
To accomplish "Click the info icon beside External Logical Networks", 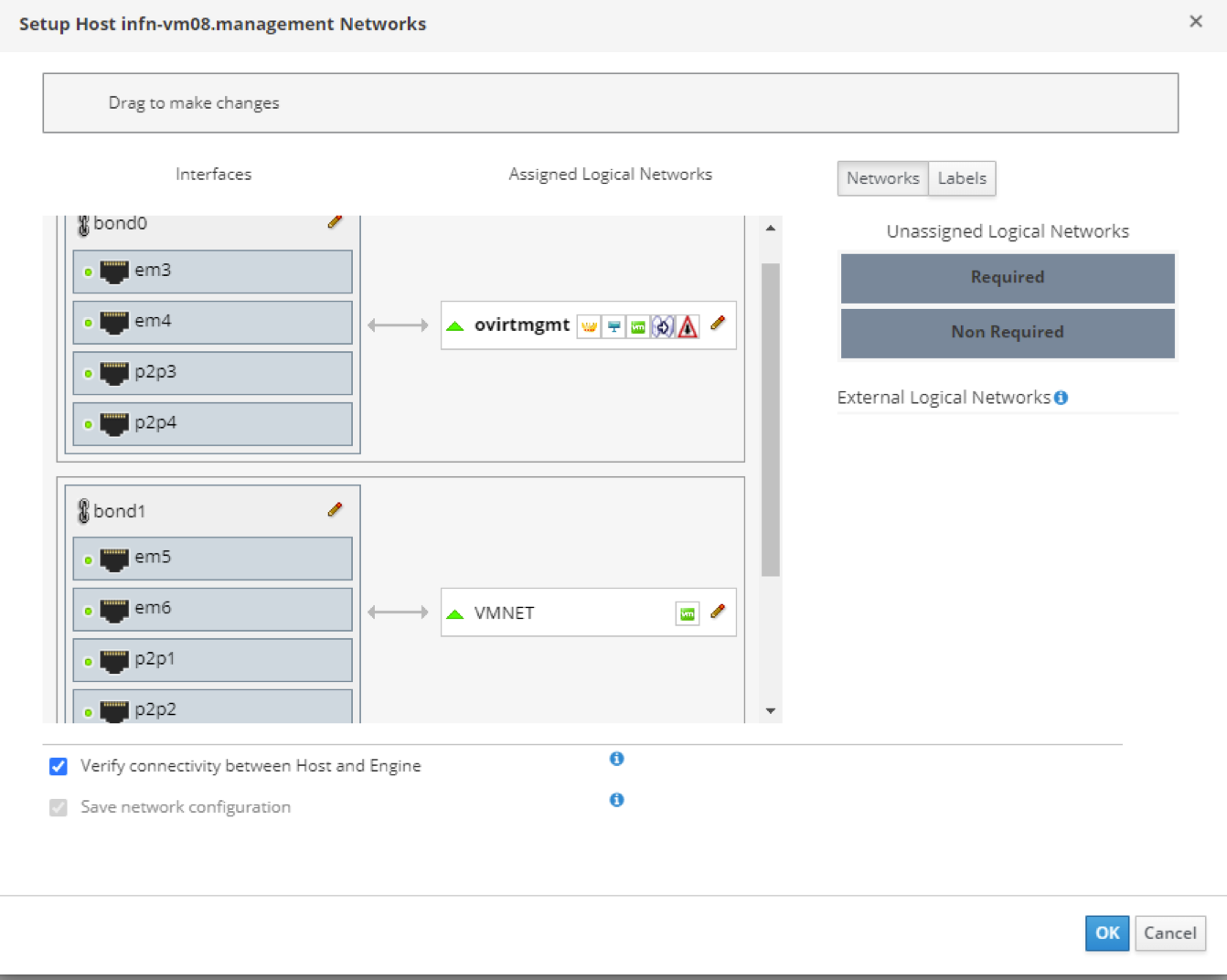I will (1061, 398).
